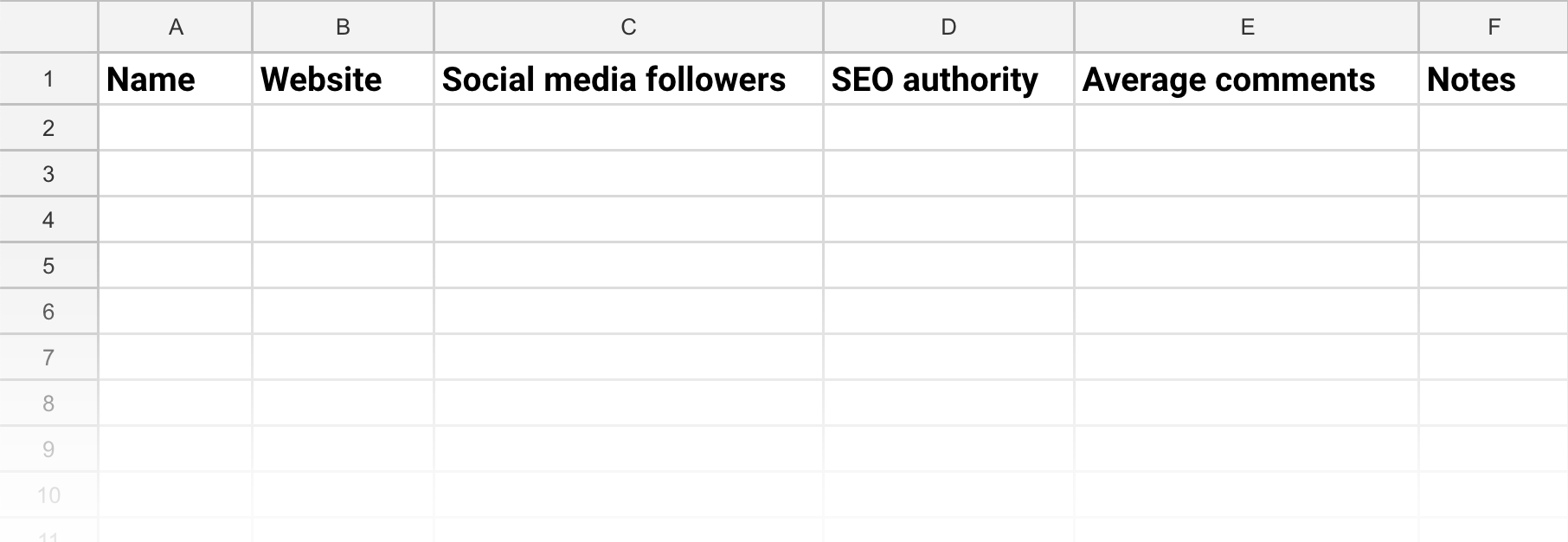Viewport: 1568px width, 542px height.
Task: Select column F header
Action: coord(1494,27)
